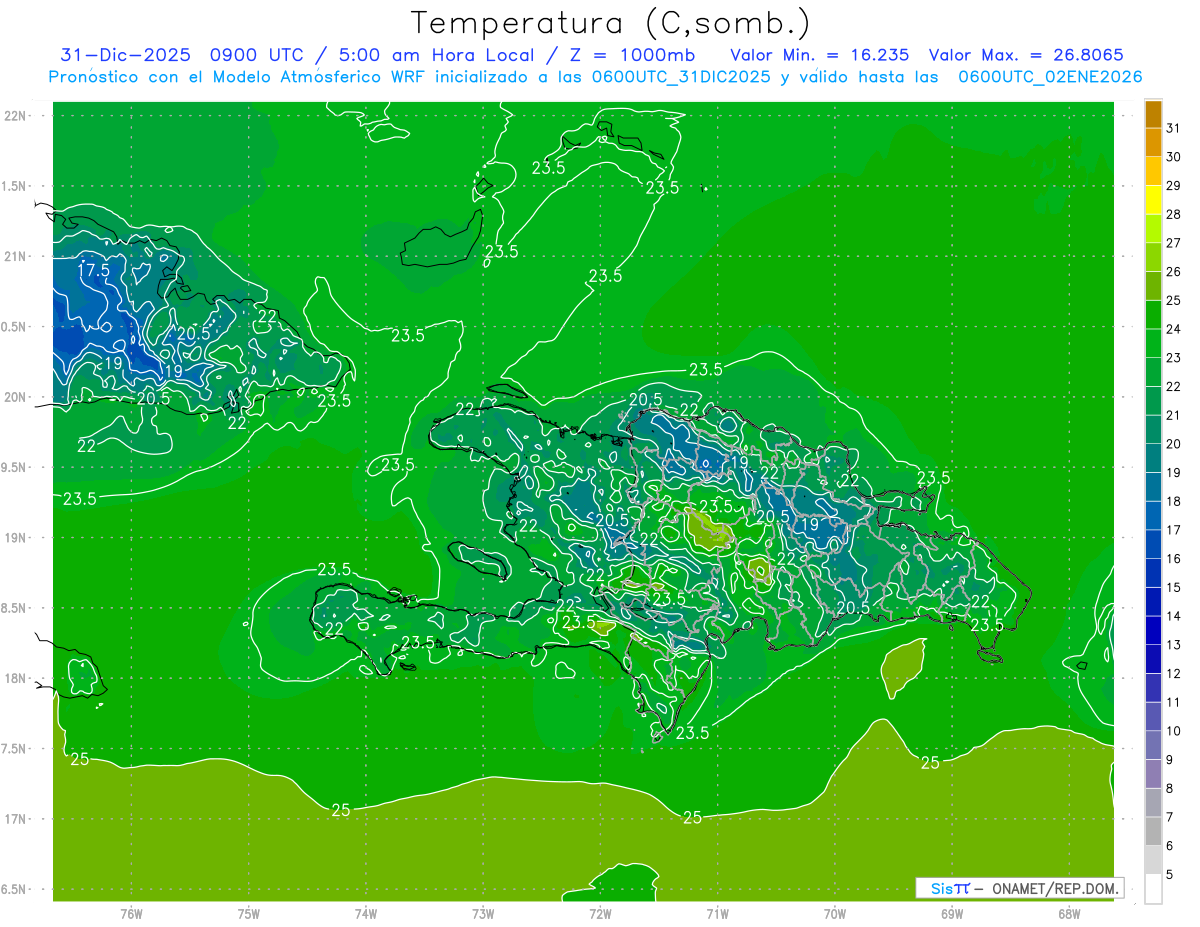
Task: Pick the bright yellow swatch between 28 and 29
Action: [1153, 200]
